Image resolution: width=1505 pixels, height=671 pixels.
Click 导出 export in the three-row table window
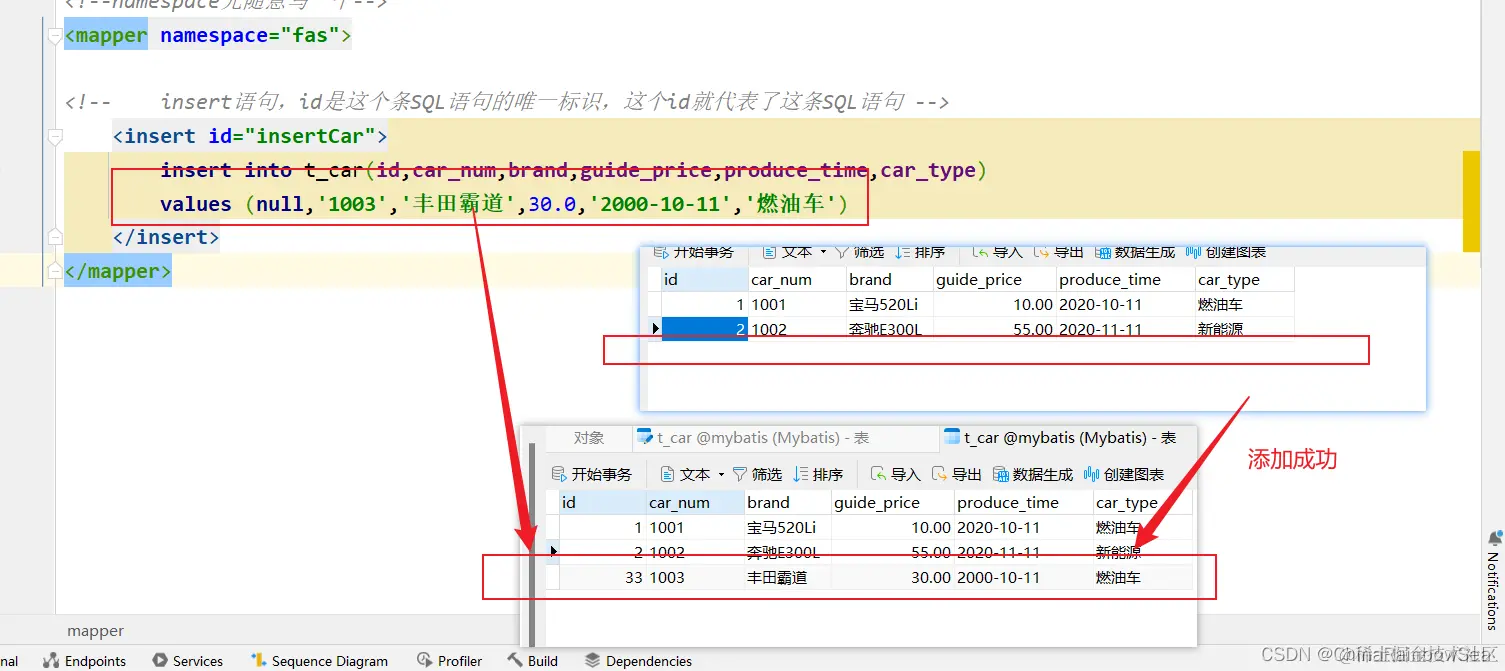(x=956, y=474)
